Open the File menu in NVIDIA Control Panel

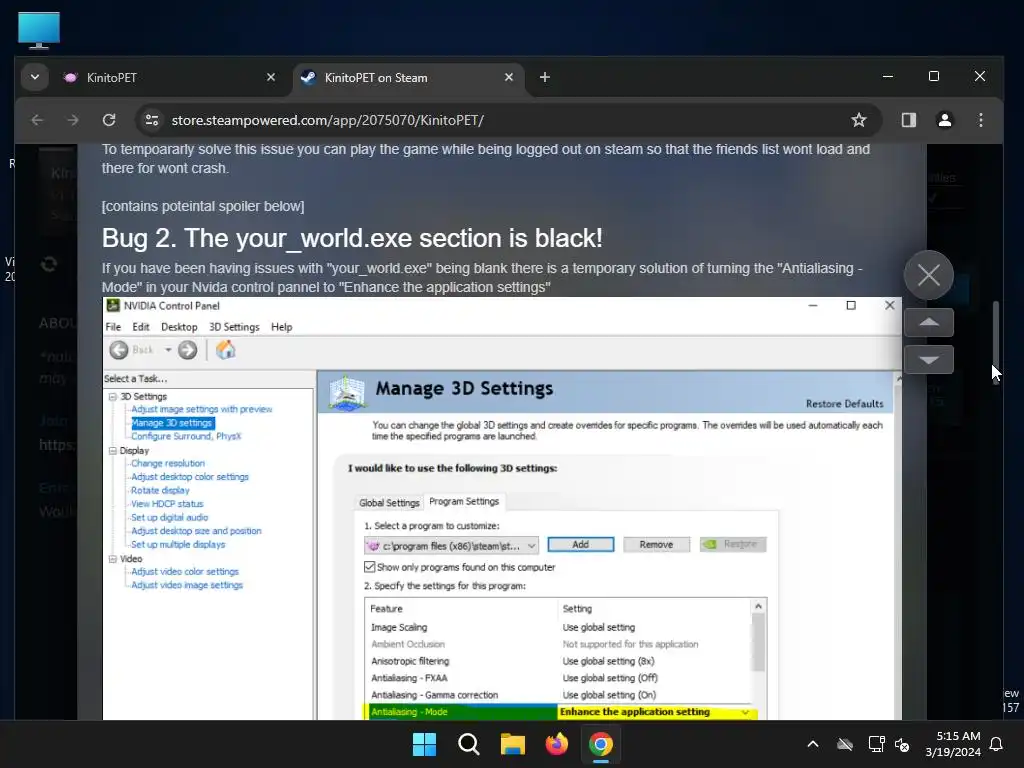pyautogui.click(x=113, y=327)
